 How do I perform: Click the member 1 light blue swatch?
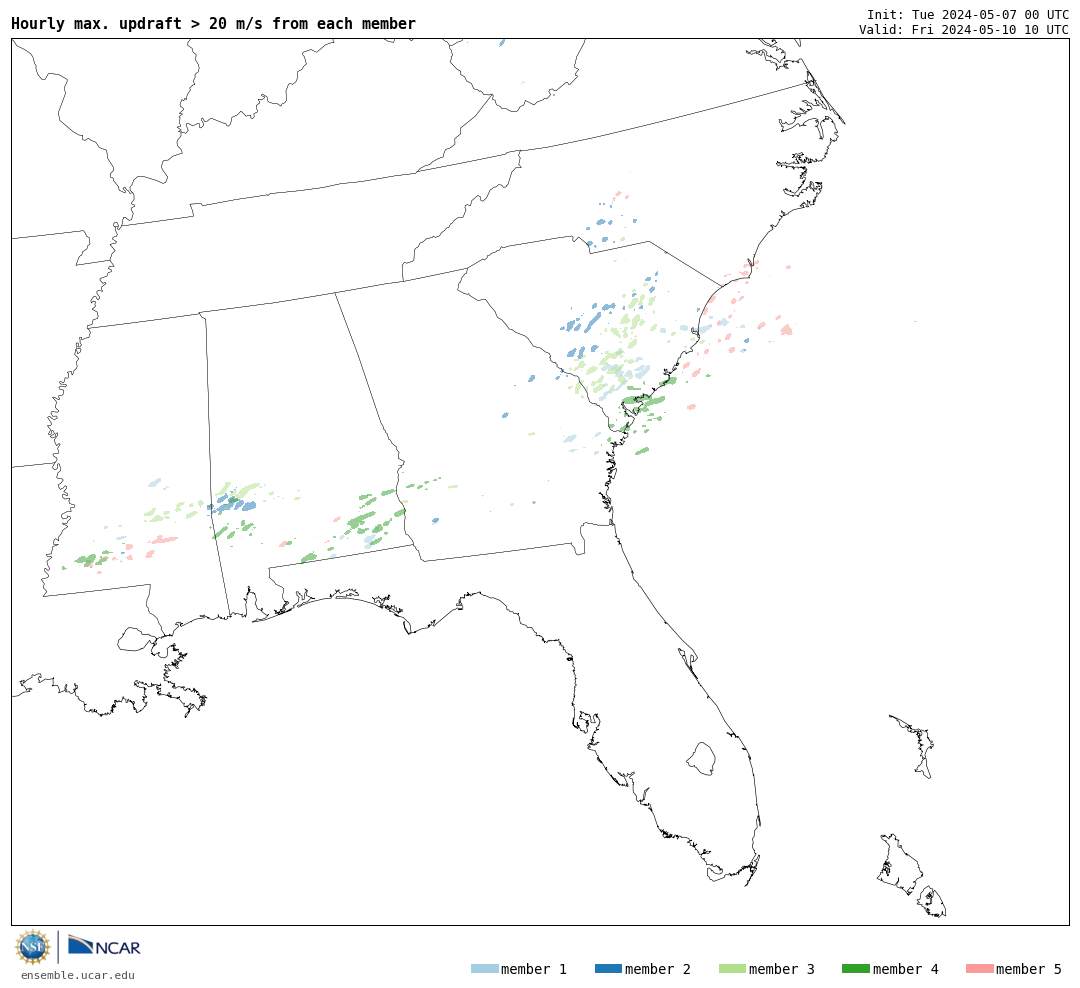(484, 968)
